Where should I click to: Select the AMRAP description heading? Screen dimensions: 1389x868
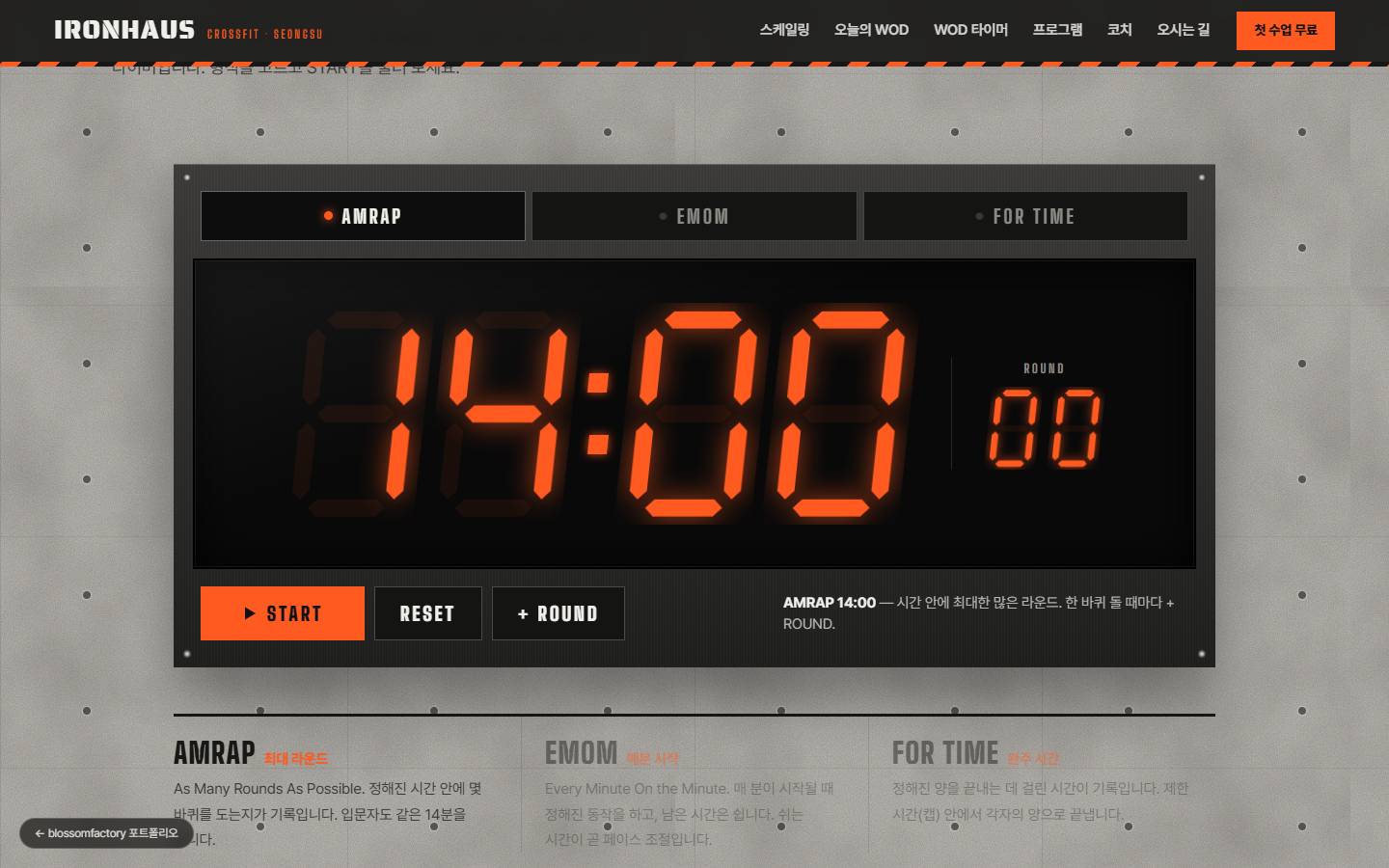(x=214, y=752)
